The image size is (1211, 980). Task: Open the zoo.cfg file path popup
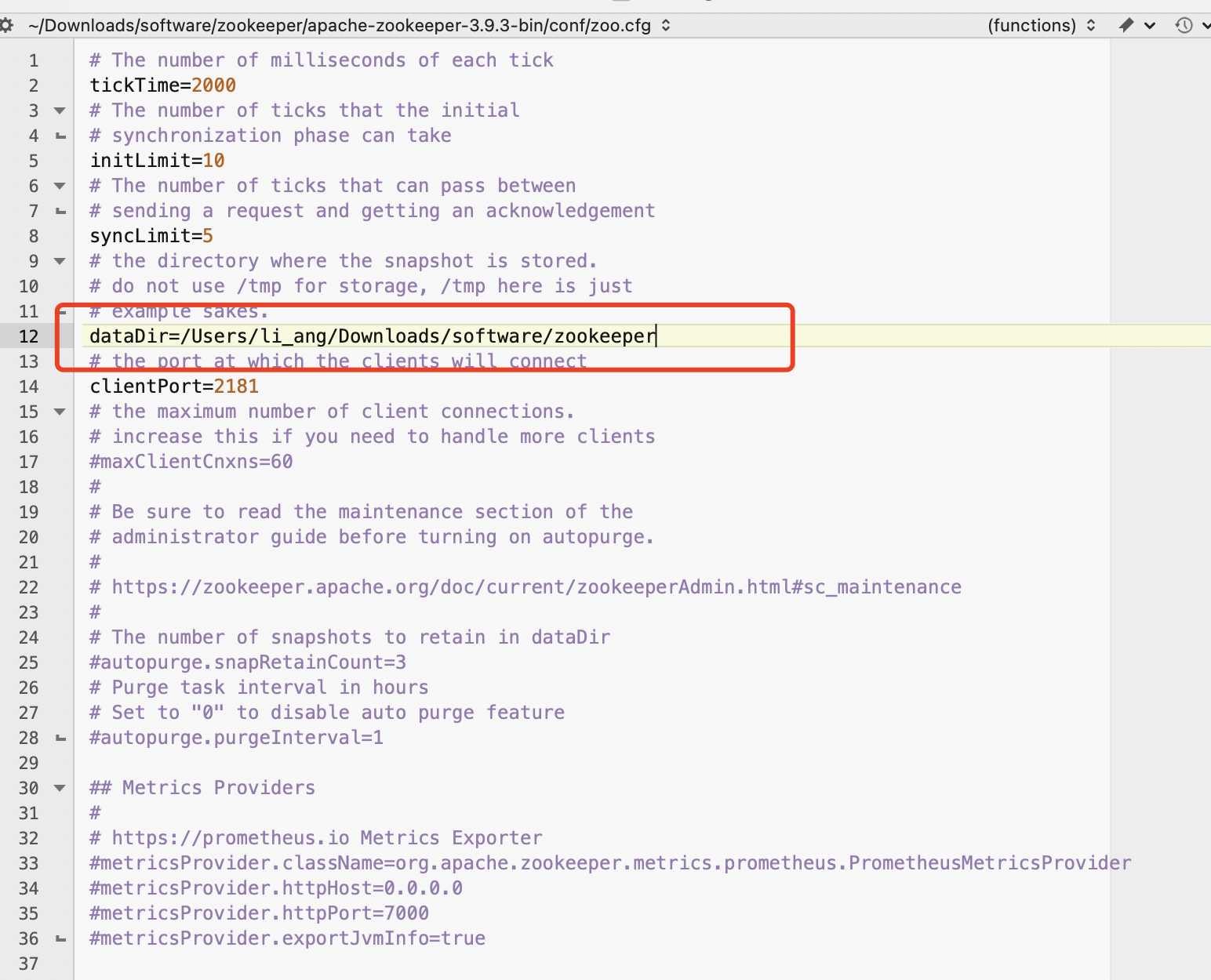coord(349,25)
